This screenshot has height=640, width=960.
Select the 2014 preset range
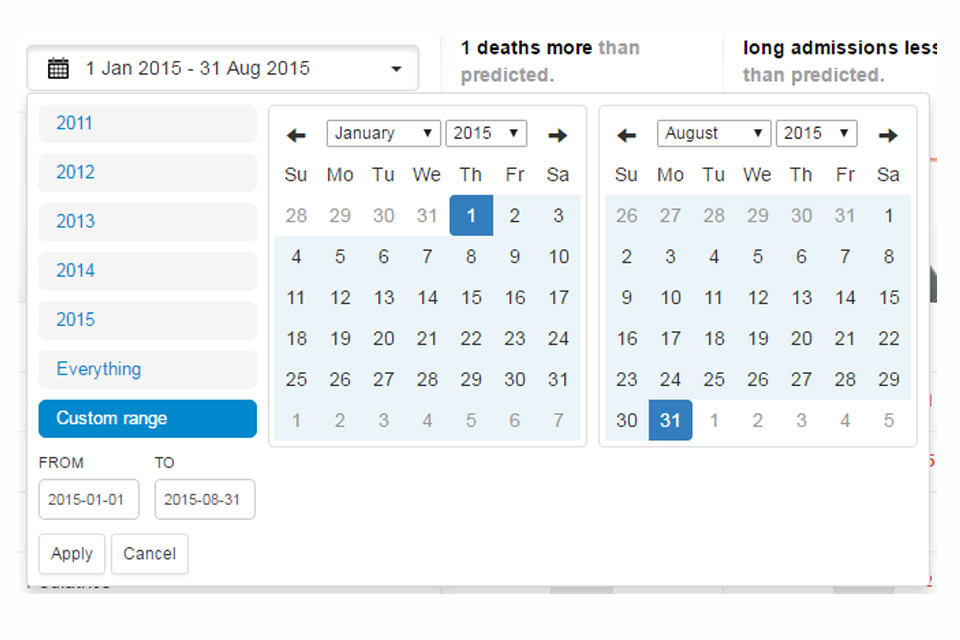click(x=148, y=271)
